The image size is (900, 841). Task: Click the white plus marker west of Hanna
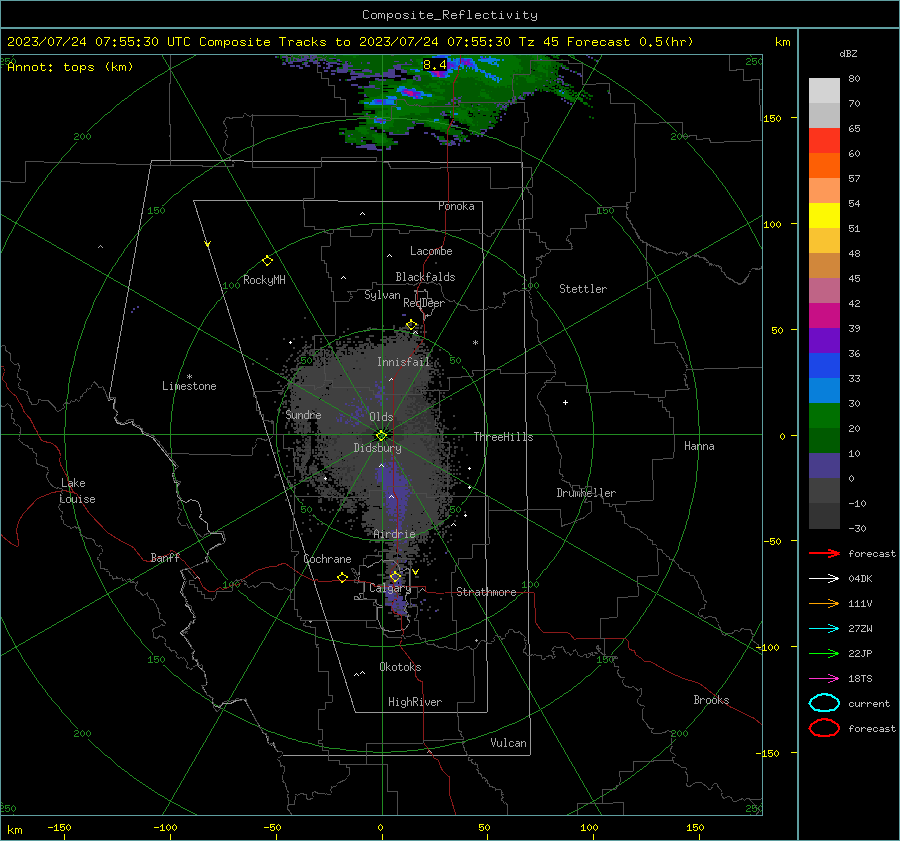(565, 402)
